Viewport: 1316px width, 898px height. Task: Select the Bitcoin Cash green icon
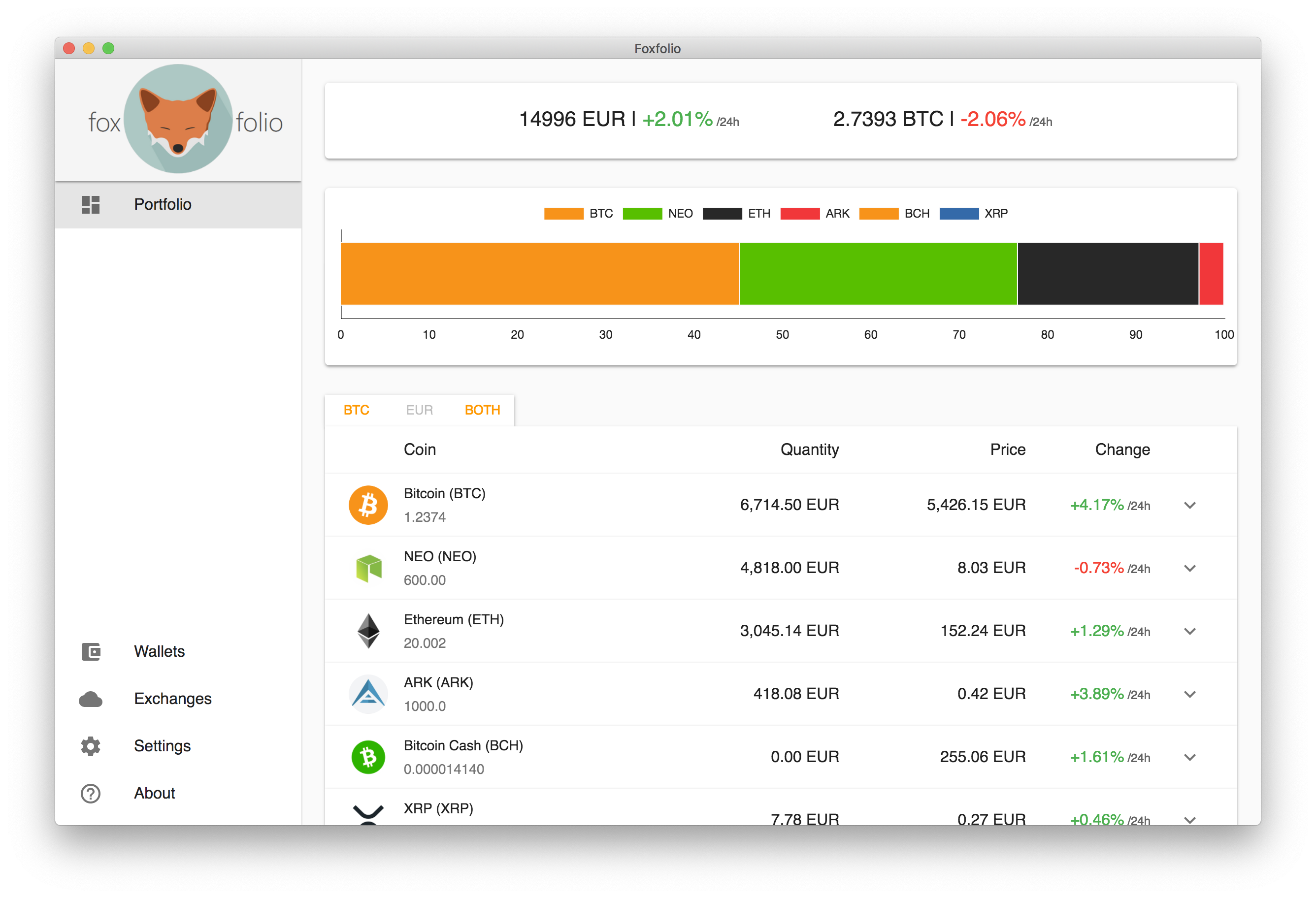pyautogui.click(x=368, y=757)
